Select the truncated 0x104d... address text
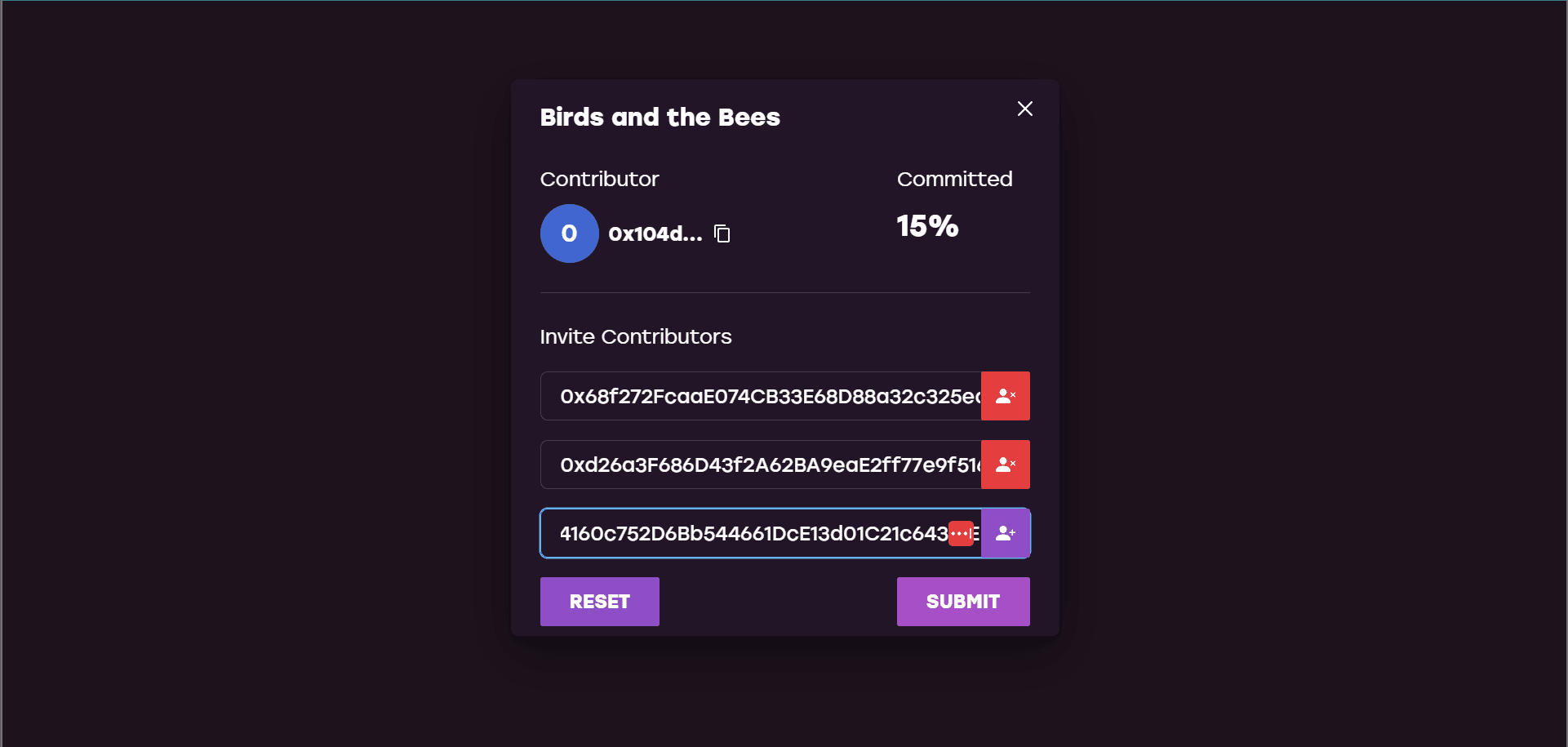The height and width of the screenshot is (747, 1568). pyautogui.click(x=655, y=234)
